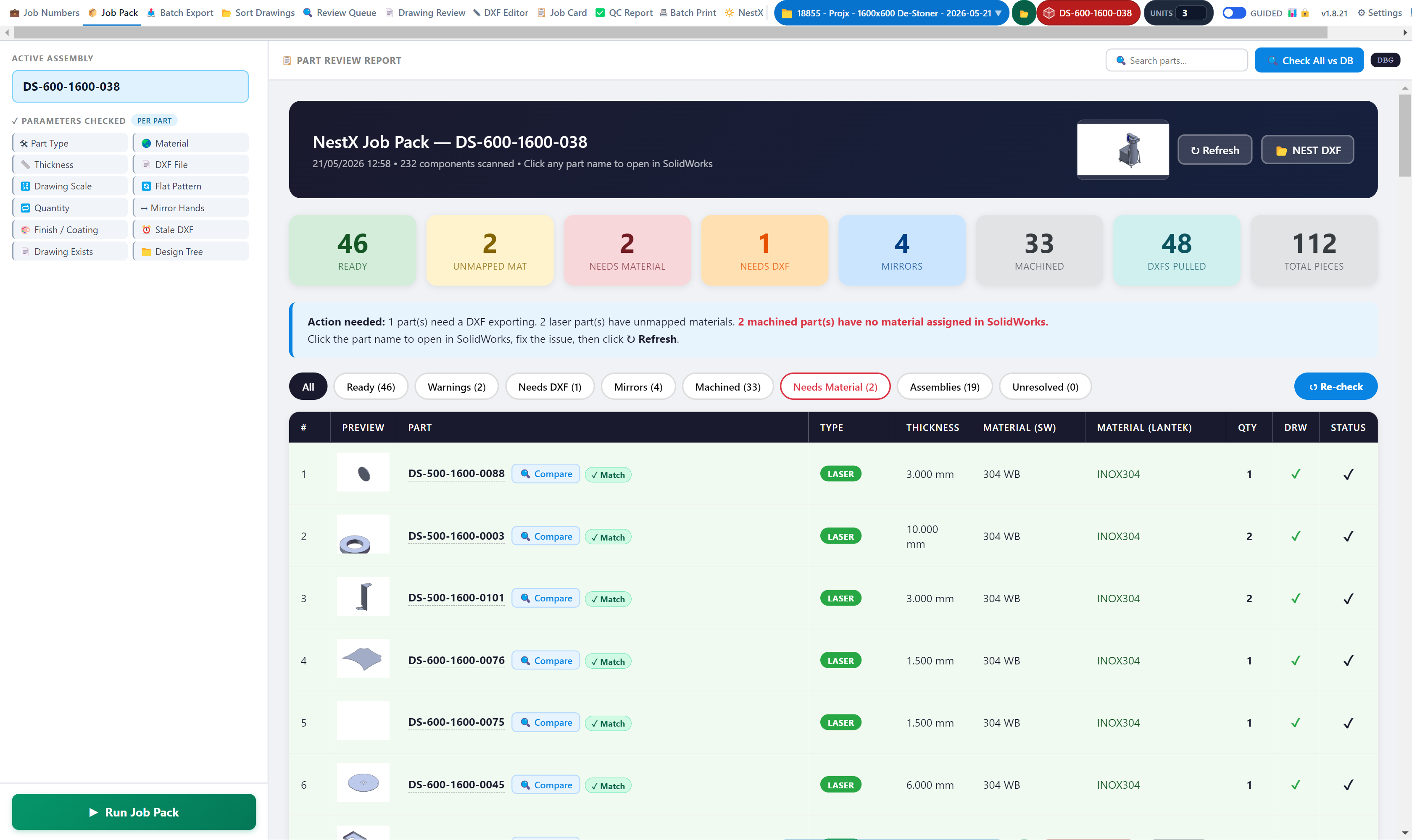Click the Design Tree folder icon
The height and width of the screenshot is (840, 1412).
146,252
